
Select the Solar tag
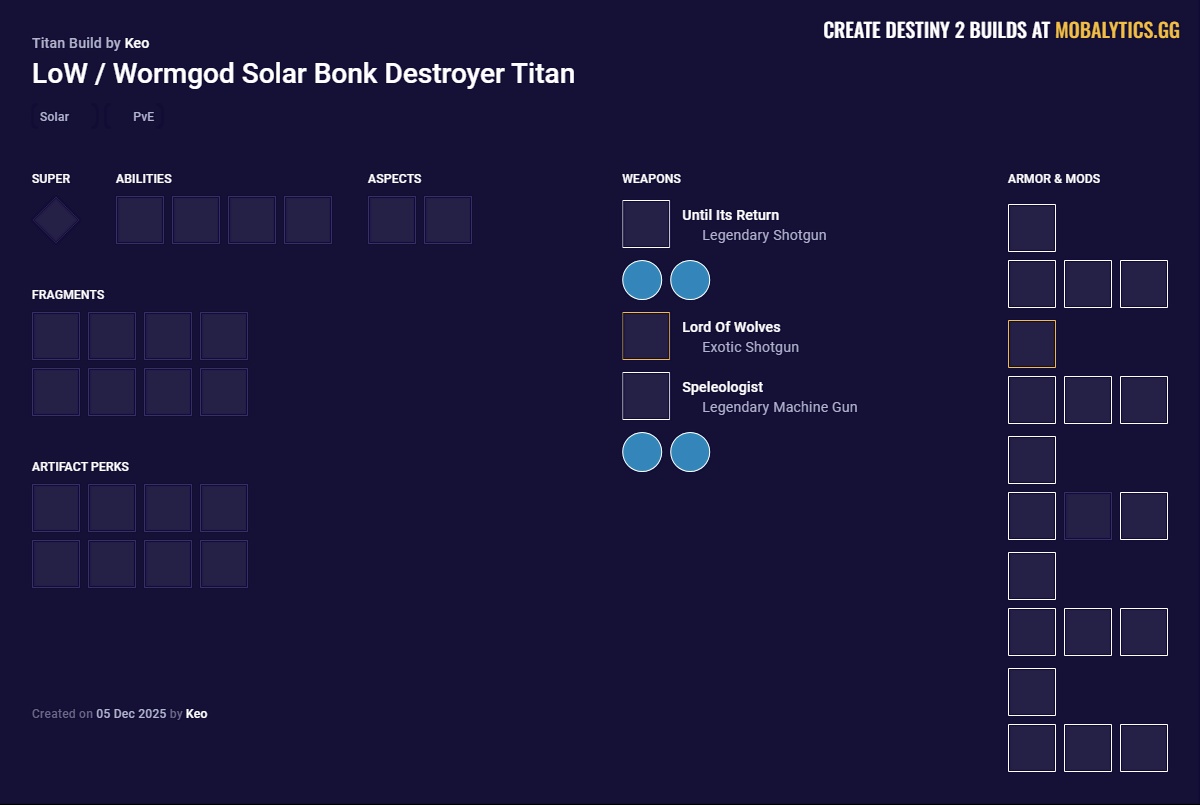coord(54,116)
